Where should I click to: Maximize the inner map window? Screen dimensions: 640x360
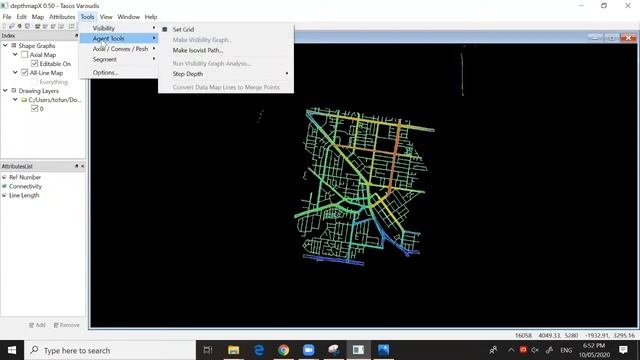tap(612, 38)
